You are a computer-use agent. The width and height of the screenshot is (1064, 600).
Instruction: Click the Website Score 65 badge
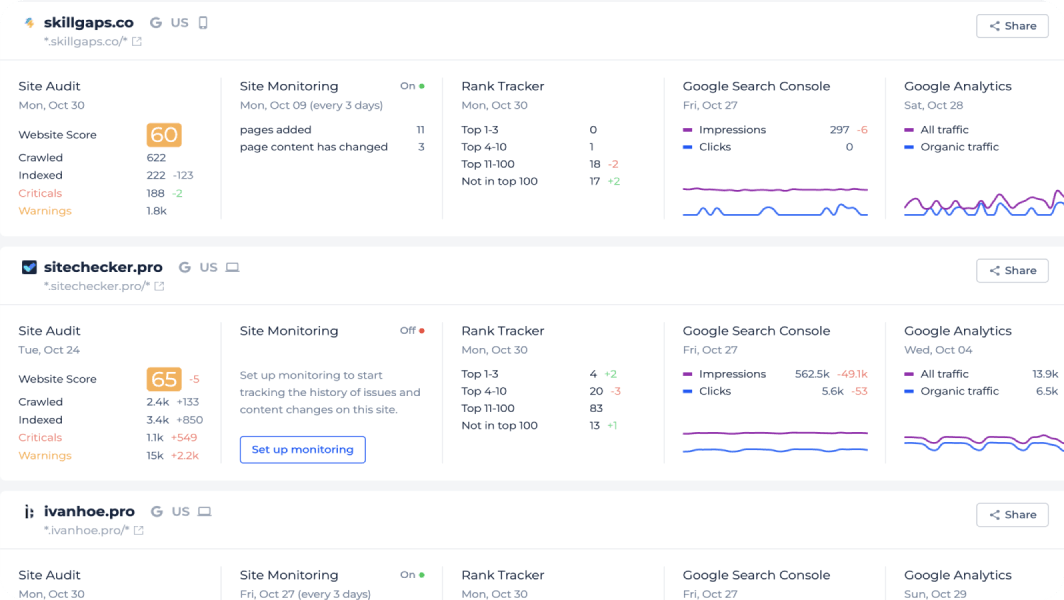(x=164, y=379)
